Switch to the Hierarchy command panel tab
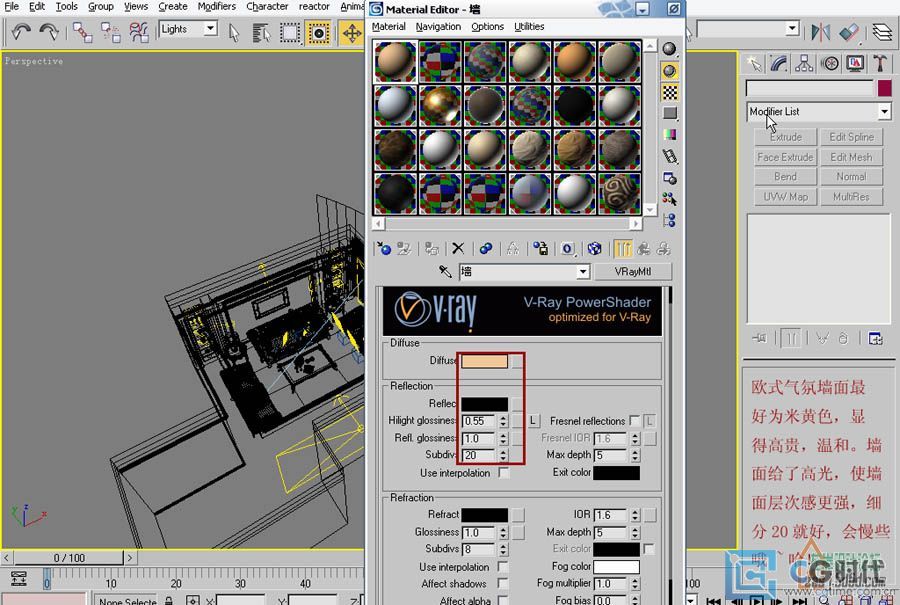900x605 pixels. (804, 64)
